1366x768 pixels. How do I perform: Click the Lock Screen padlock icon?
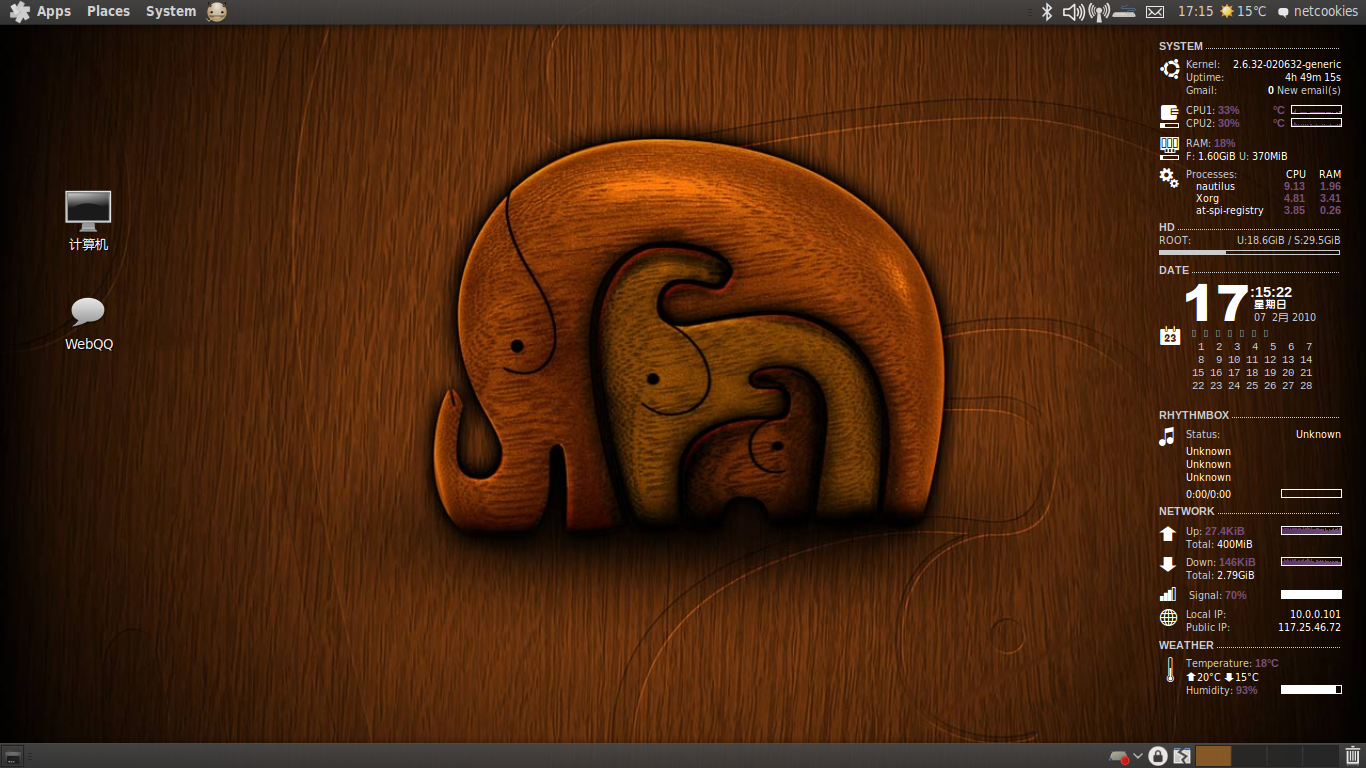[1158, 756]
